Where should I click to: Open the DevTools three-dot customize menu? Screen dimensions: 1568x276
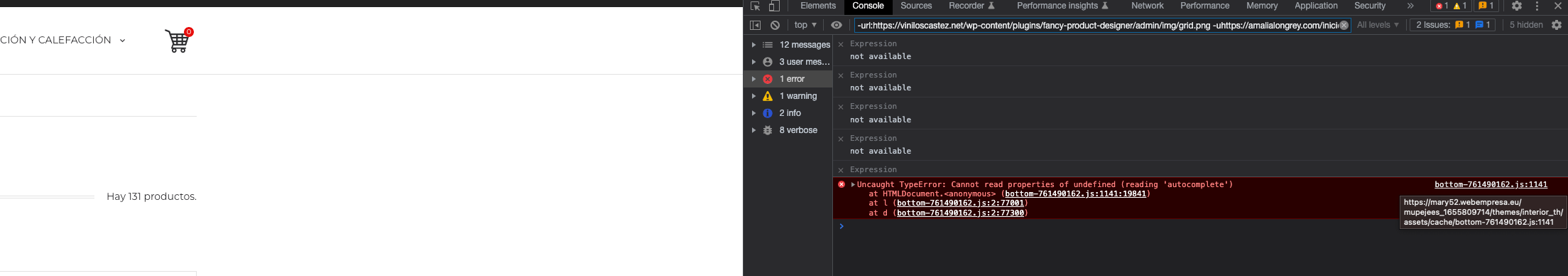click(x=1537, y=6)
